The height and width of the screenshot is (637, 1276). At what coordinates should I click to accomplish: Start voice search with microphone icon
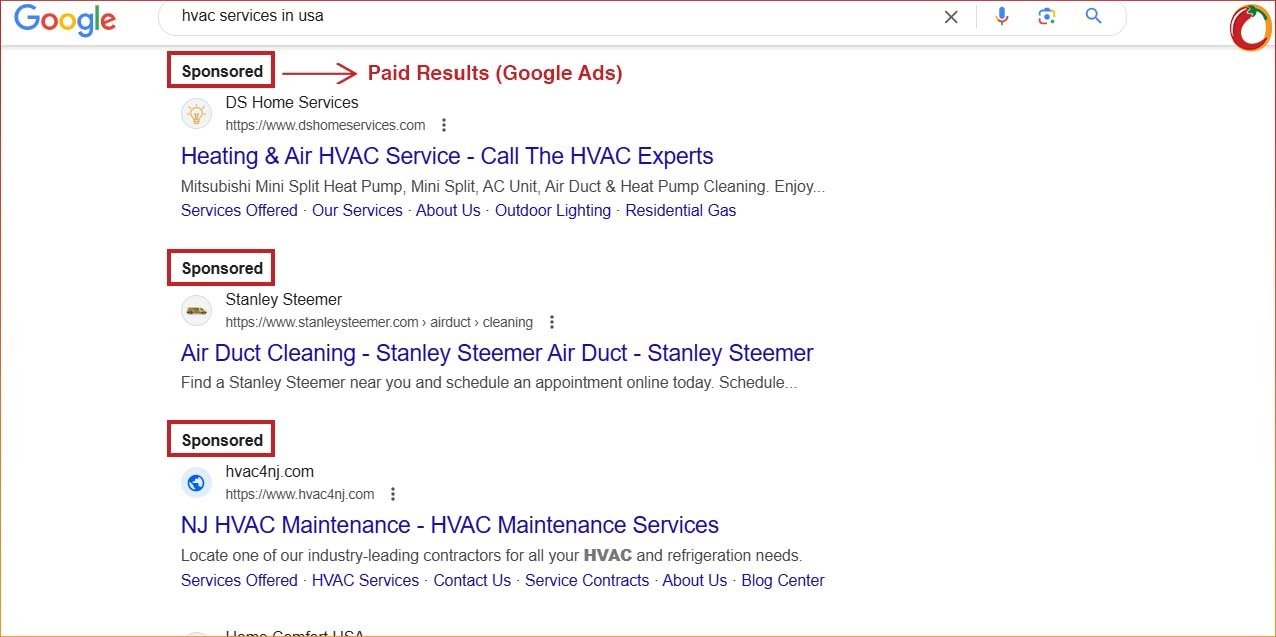click(1001, 16)
